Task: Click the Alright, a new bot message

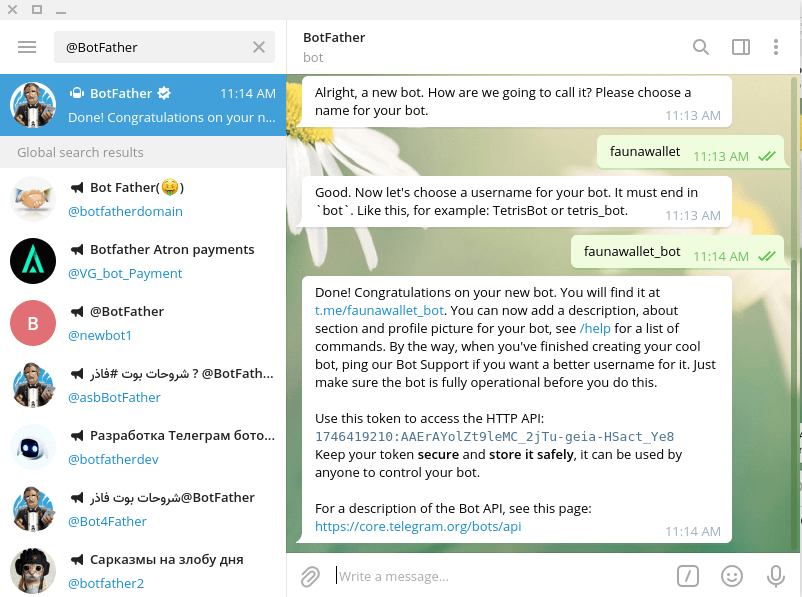Action: pos(517,102)
